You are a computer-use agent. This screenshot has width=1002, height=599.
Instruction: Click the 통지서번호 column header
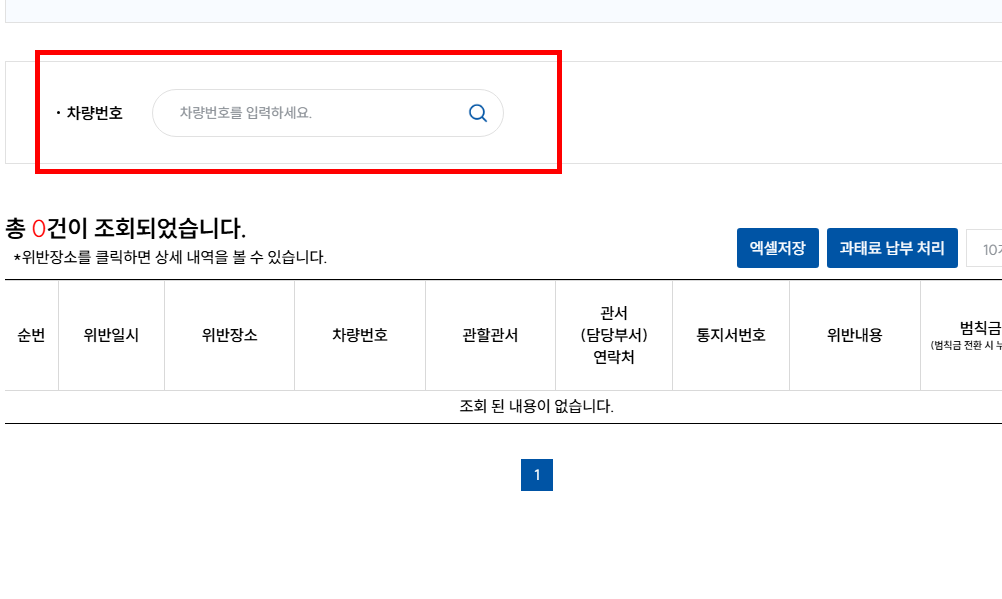pyautogui.click(x=731, y=335)
